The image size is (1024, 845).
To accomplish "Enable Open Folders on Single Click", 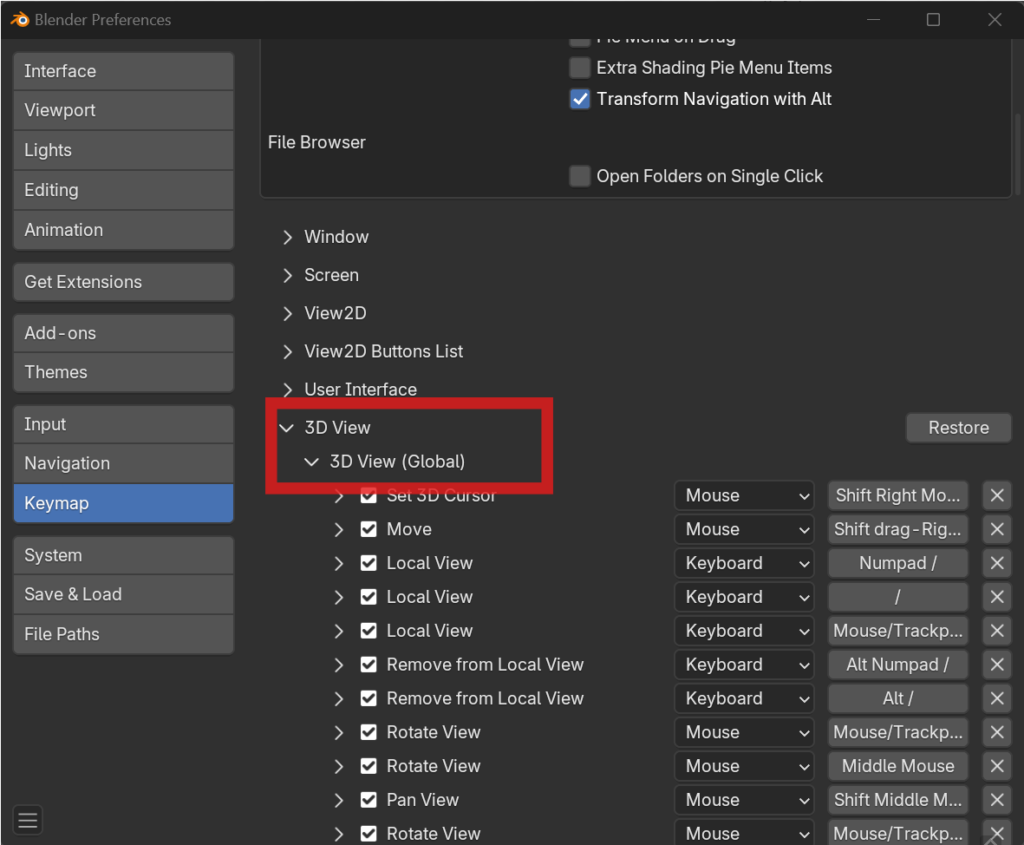I will point(580,176).
